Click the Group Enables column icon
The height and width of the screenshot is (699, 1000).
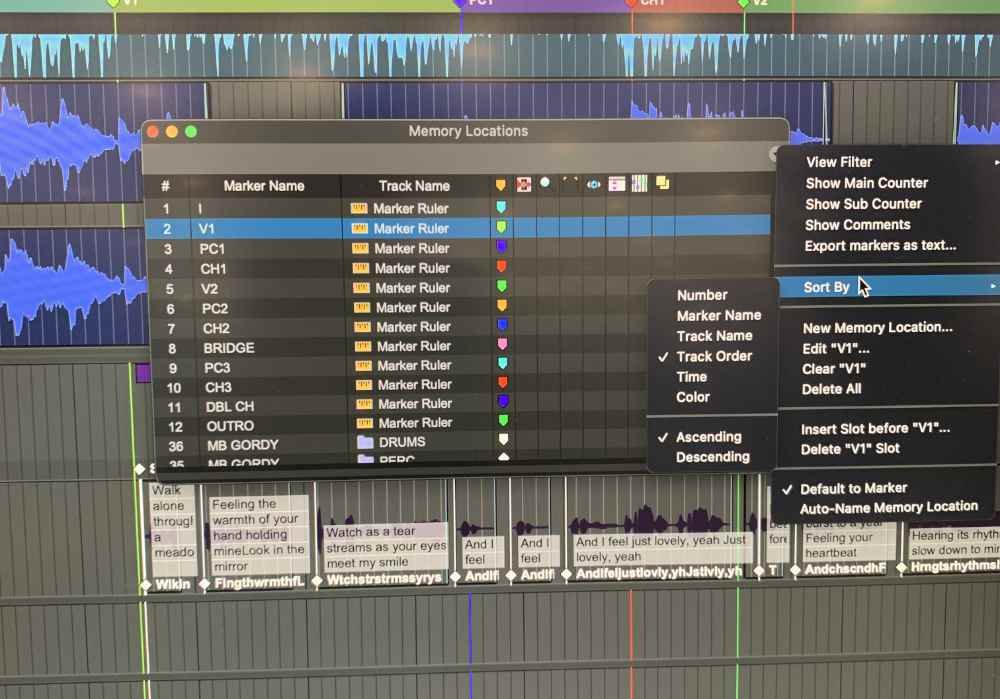coord(640,183)
